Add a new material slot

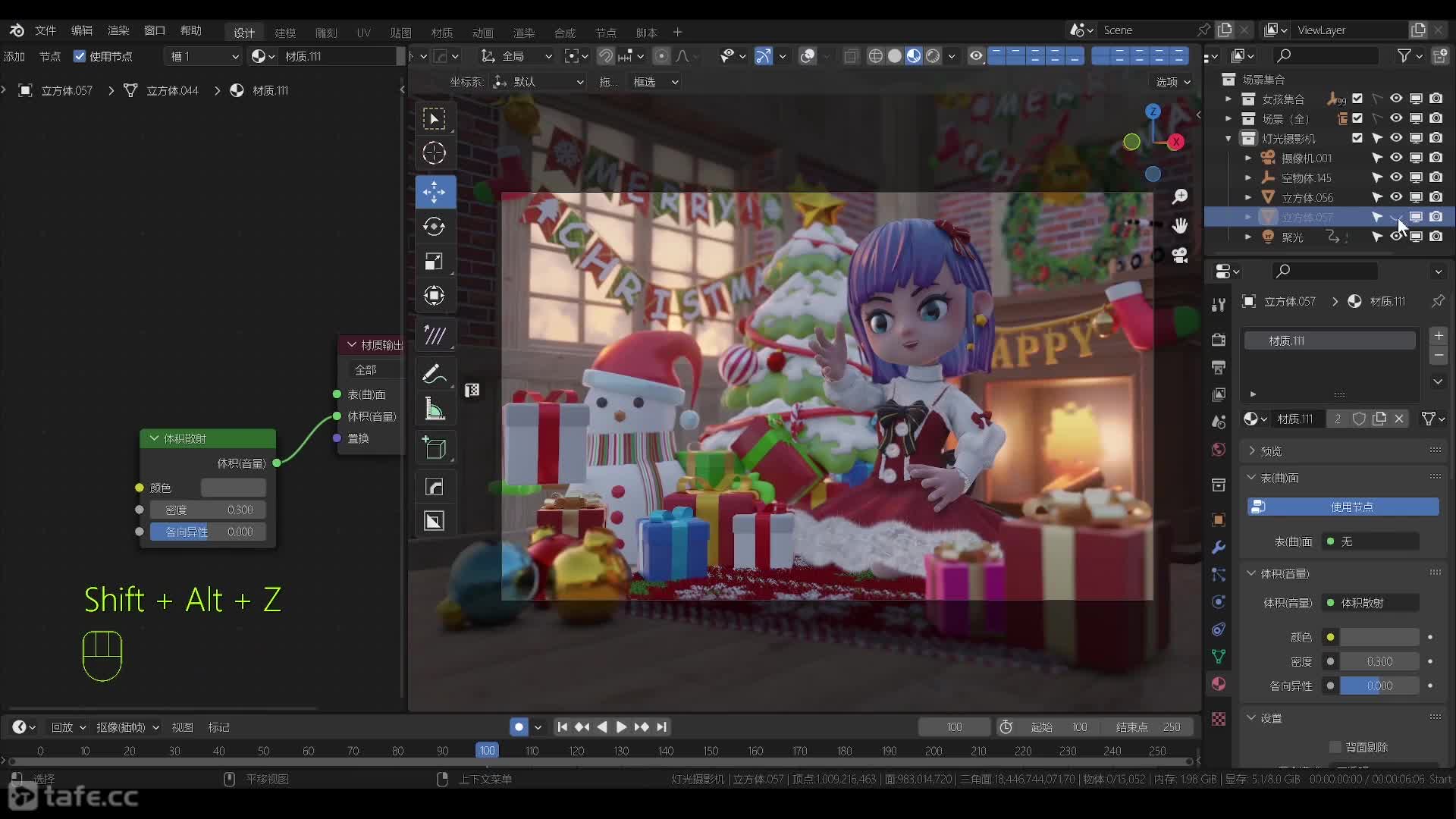tap(1439, 336)
